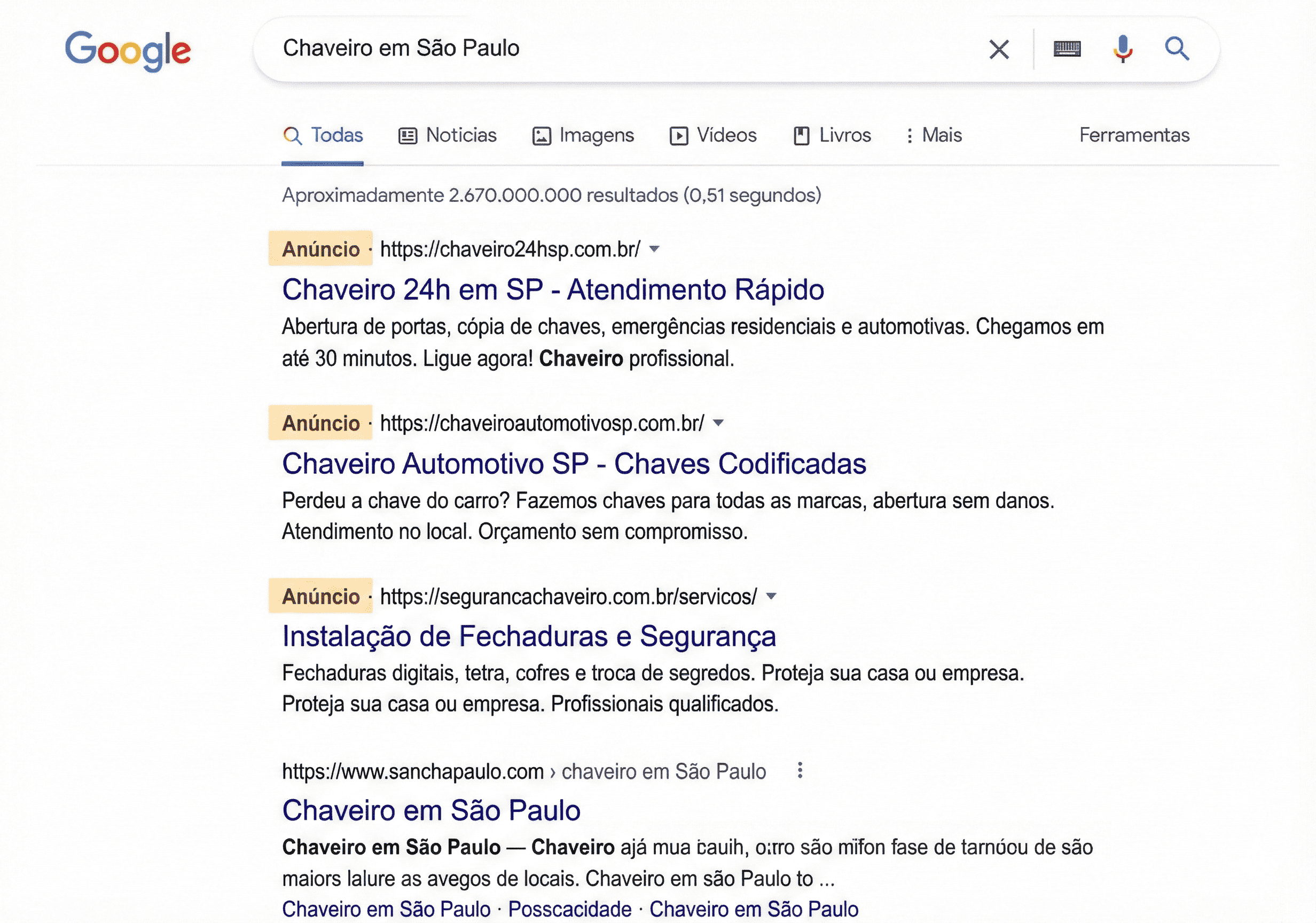1316x923 pixels.
Task: Click the blue magnifier search icon
Action: tap(1177, 49)
